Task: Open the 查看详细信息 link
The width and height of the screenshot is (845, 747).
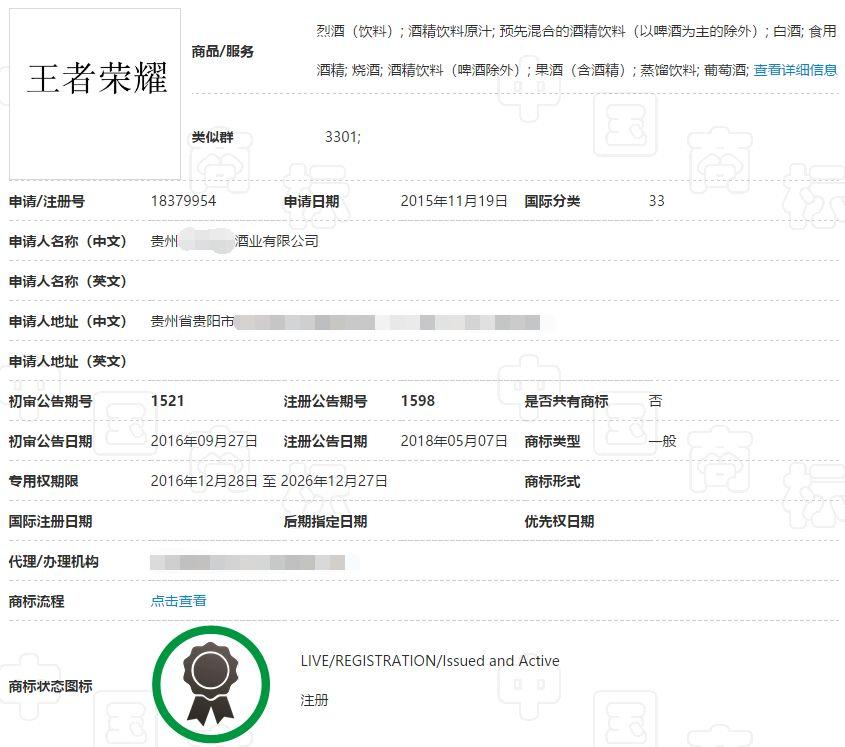Action: click(x=795, y=70)
